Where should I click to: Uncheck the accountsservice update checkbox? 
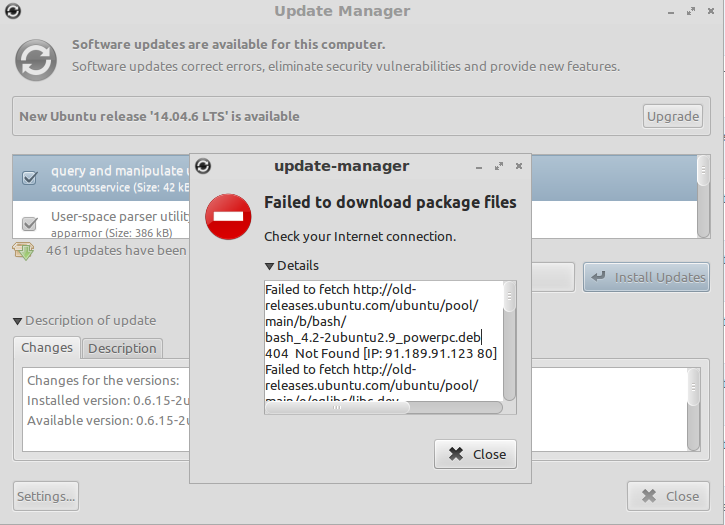click(30, 178)
